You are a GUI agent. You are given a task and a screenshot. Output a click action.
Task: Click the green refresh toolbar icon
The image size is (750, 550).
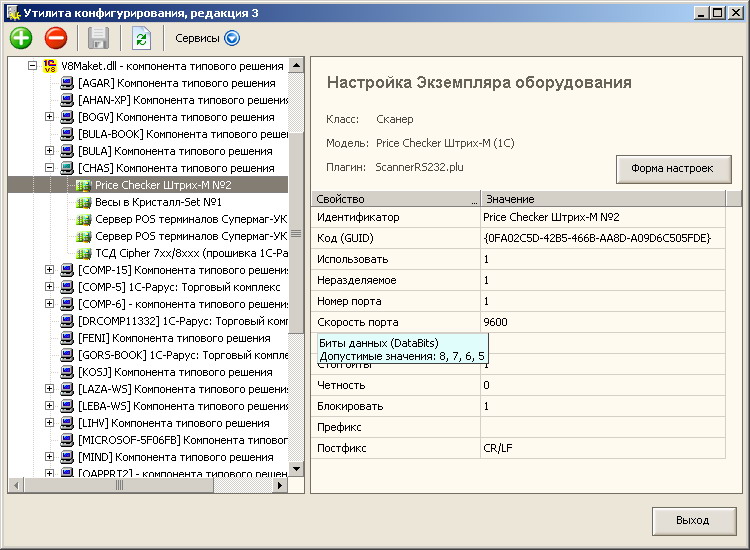click(x=141, y=39)
